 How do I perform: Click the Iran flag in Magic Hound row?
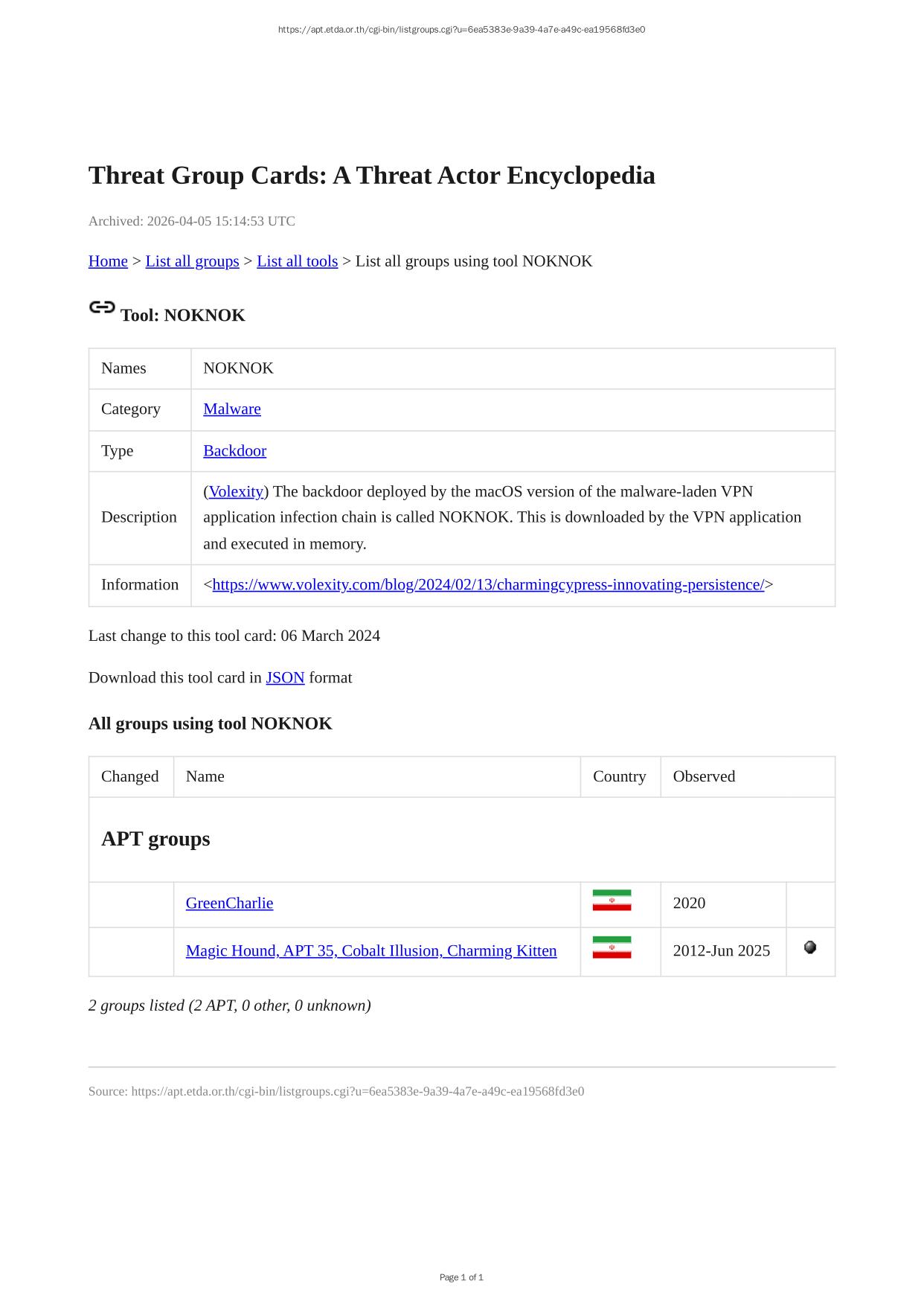click(612, 948)
